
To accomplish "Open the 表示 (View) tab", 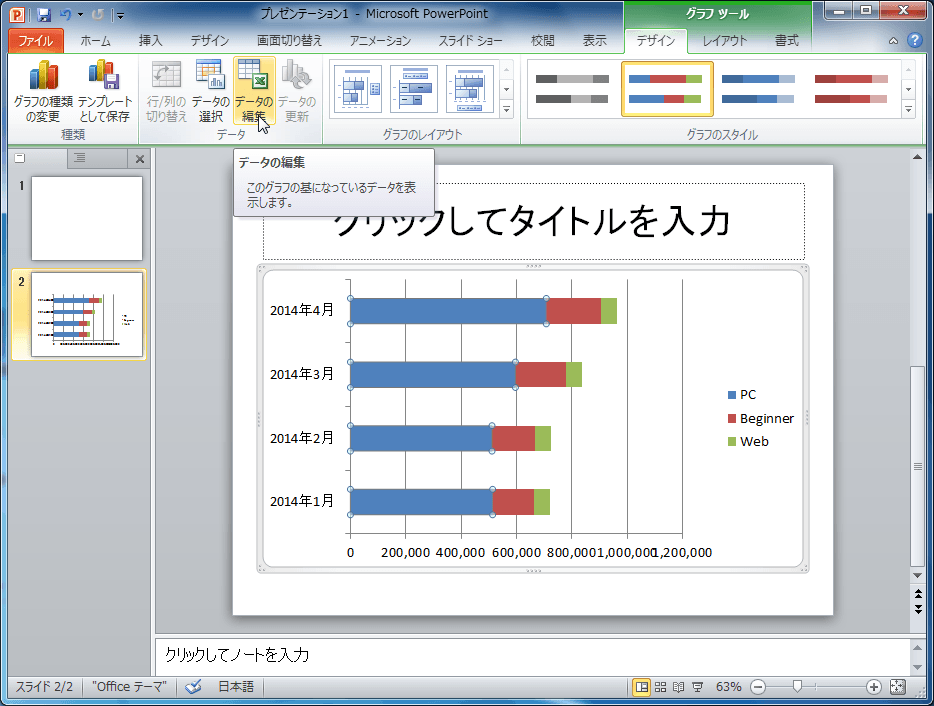I will (x=594, y=41).
